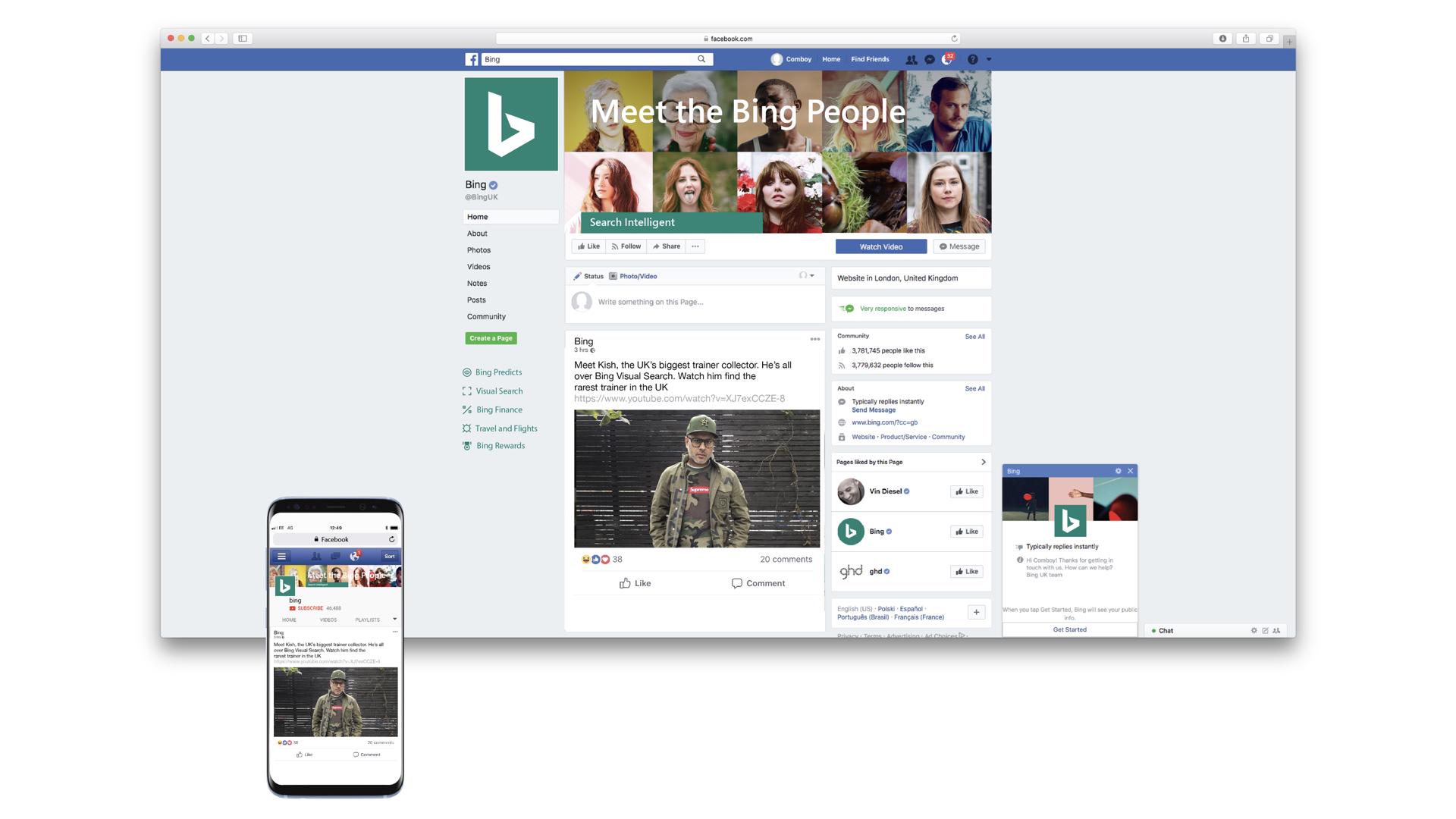
Task: Open friend requests icon in the header
Action: click(912, 59)
